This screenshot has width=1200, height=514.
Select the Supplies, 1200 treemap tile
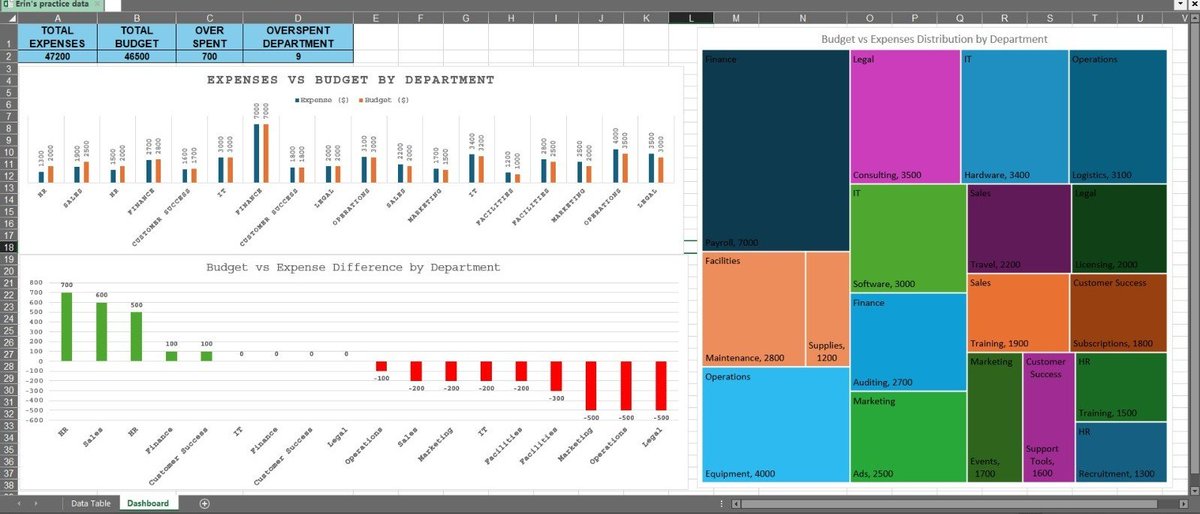pos(827,308)
